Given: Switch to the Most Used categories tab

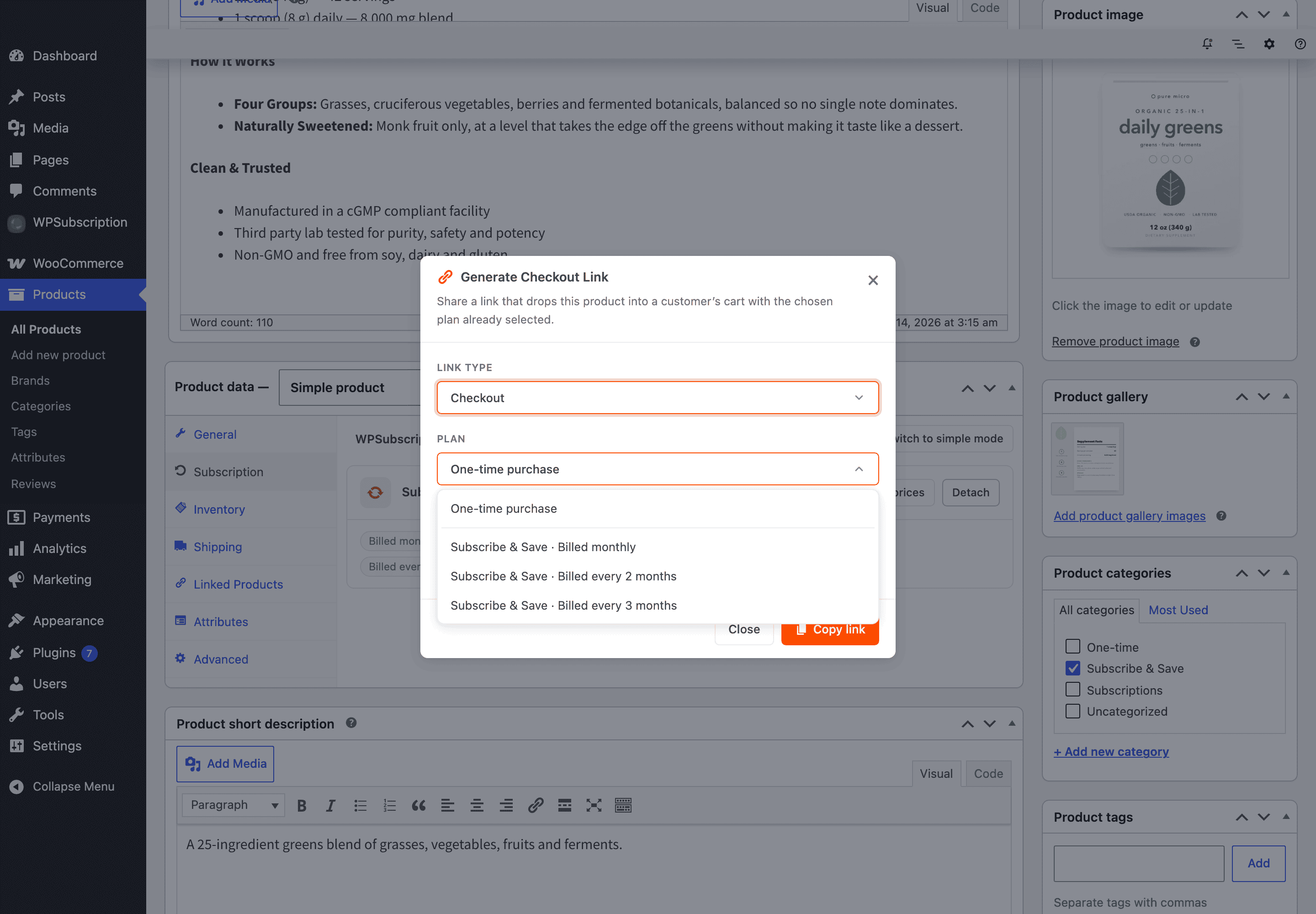Looking at the screenshot, I should pos(1178,611).
